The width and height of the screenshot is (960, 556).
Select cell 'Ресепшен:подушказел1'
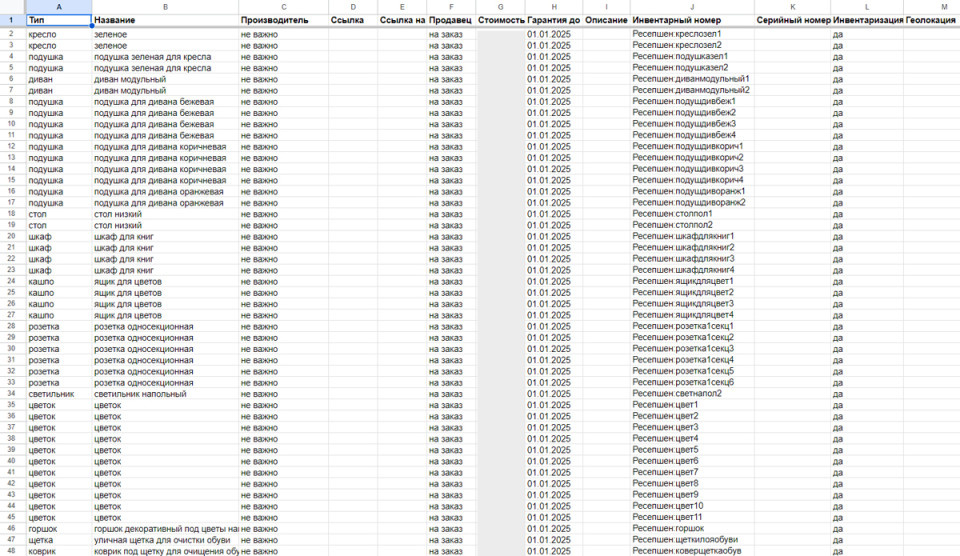(x=692, y=56)
